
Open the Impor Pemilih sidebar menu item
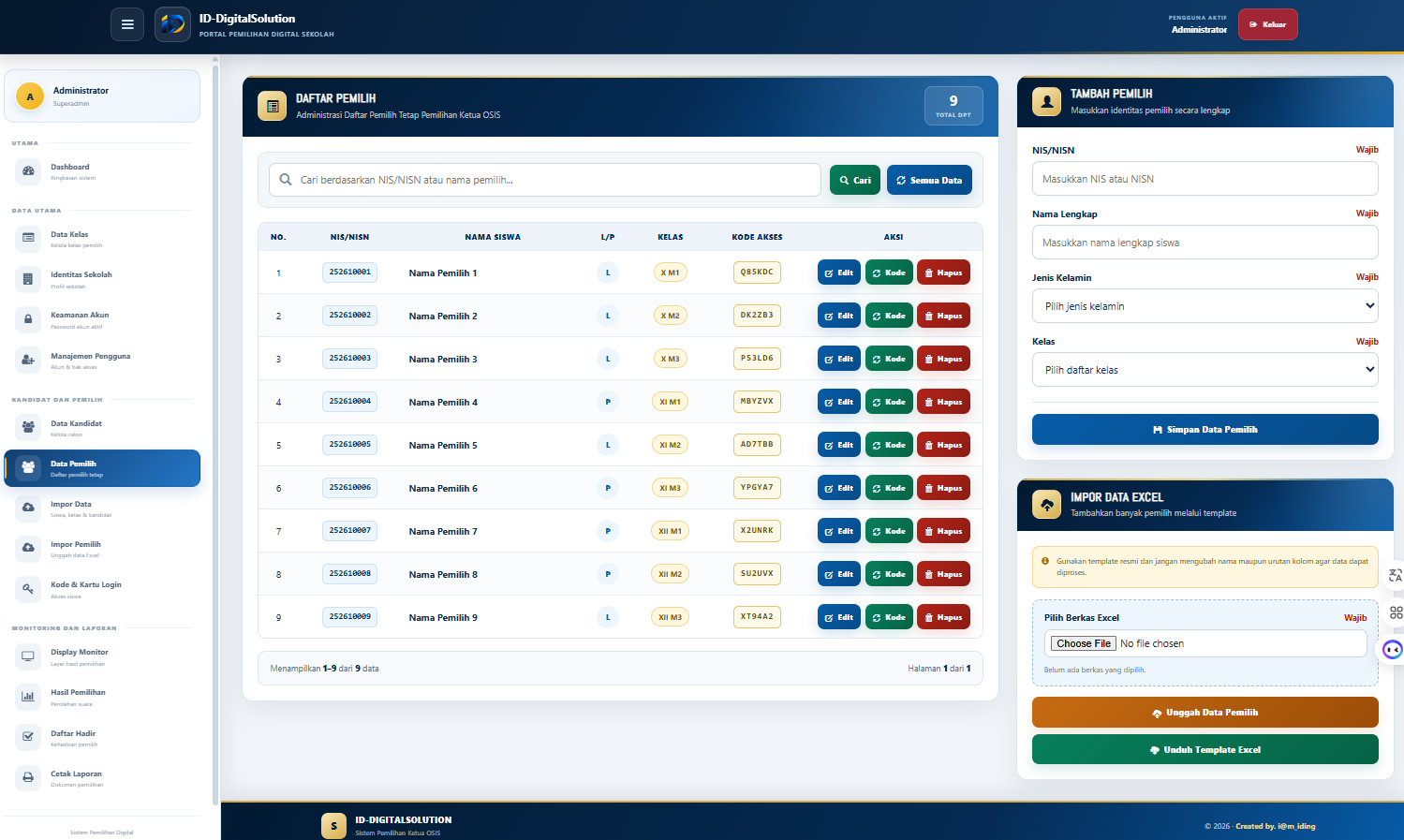(102, 549)
